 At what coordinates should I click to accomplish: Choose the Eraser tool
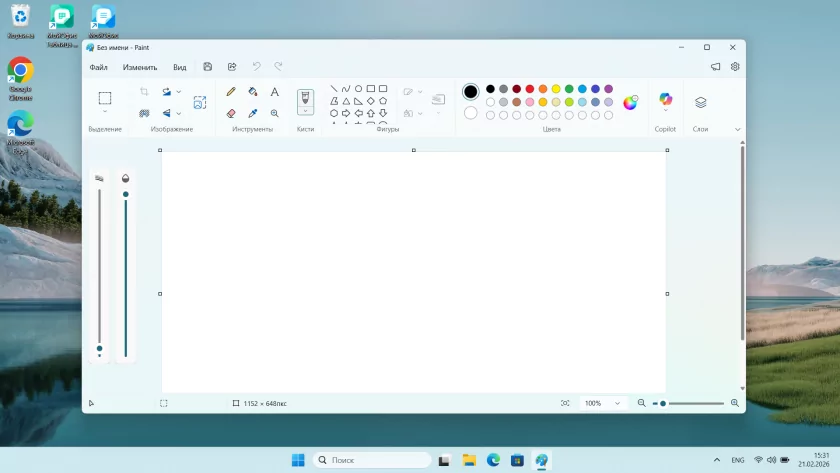coord(231,113)
